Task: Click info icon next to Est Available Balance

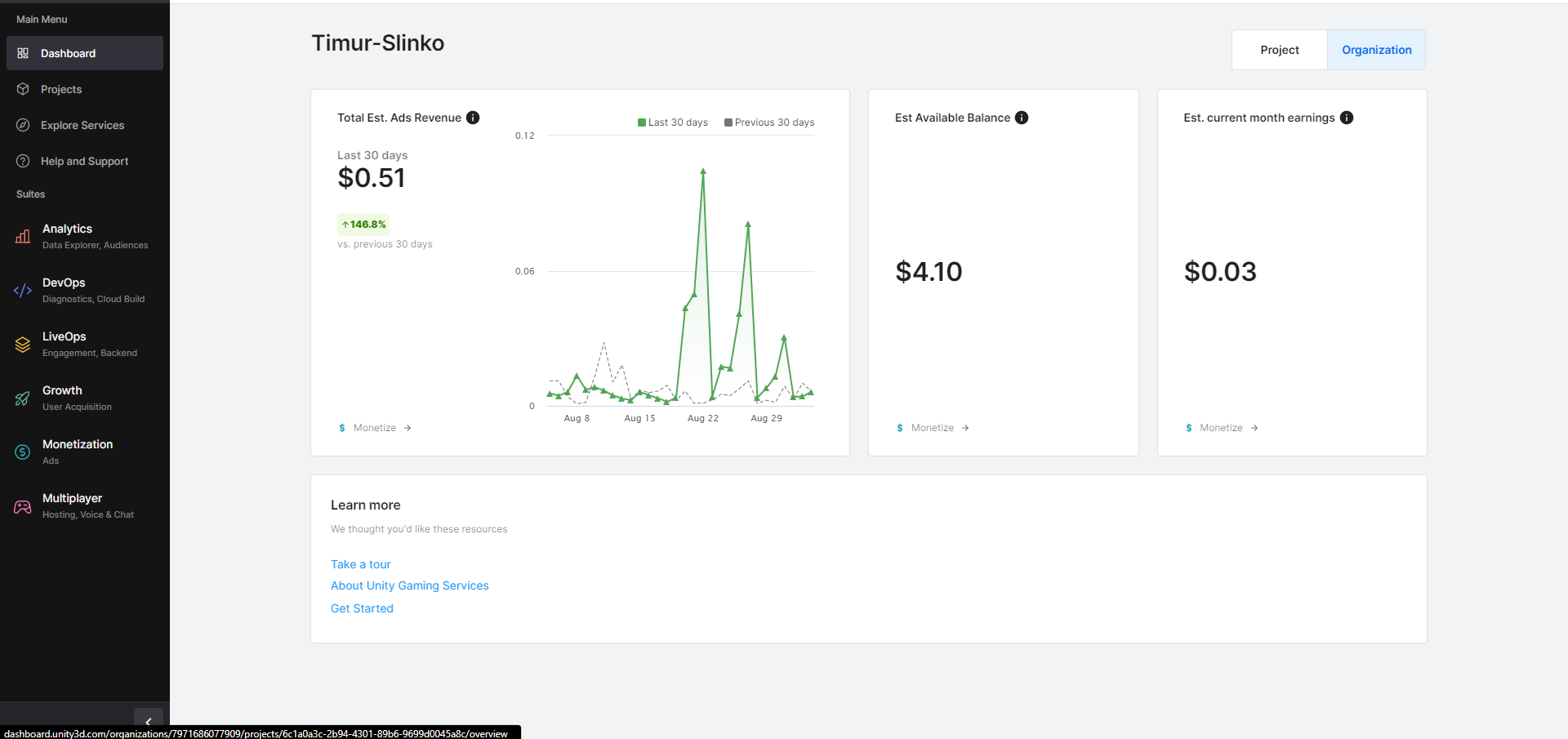Action: 1022,118
